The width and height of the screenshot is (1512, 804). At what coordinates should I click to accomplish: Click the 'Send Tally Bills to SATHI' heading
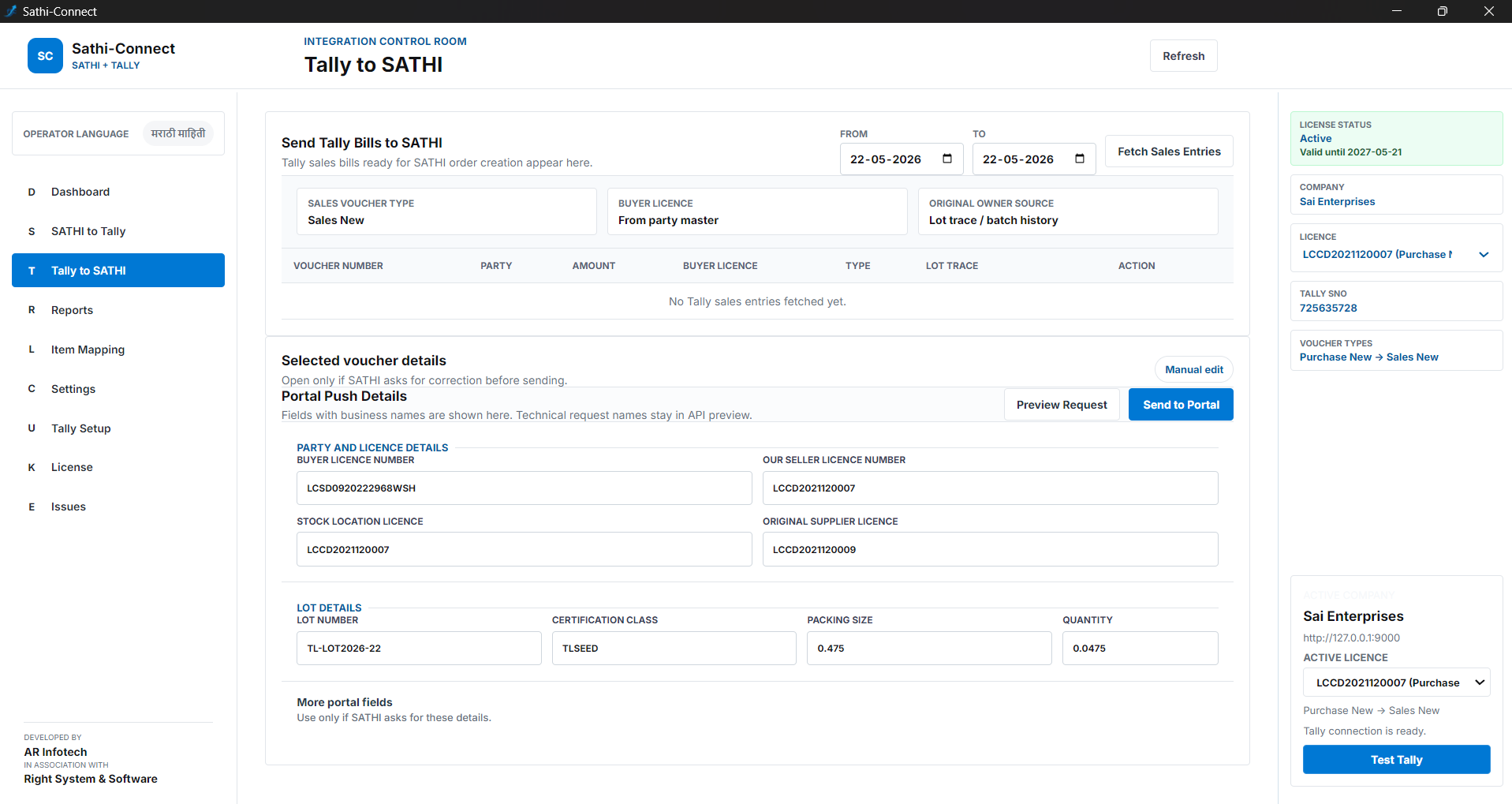coord(361,143)
